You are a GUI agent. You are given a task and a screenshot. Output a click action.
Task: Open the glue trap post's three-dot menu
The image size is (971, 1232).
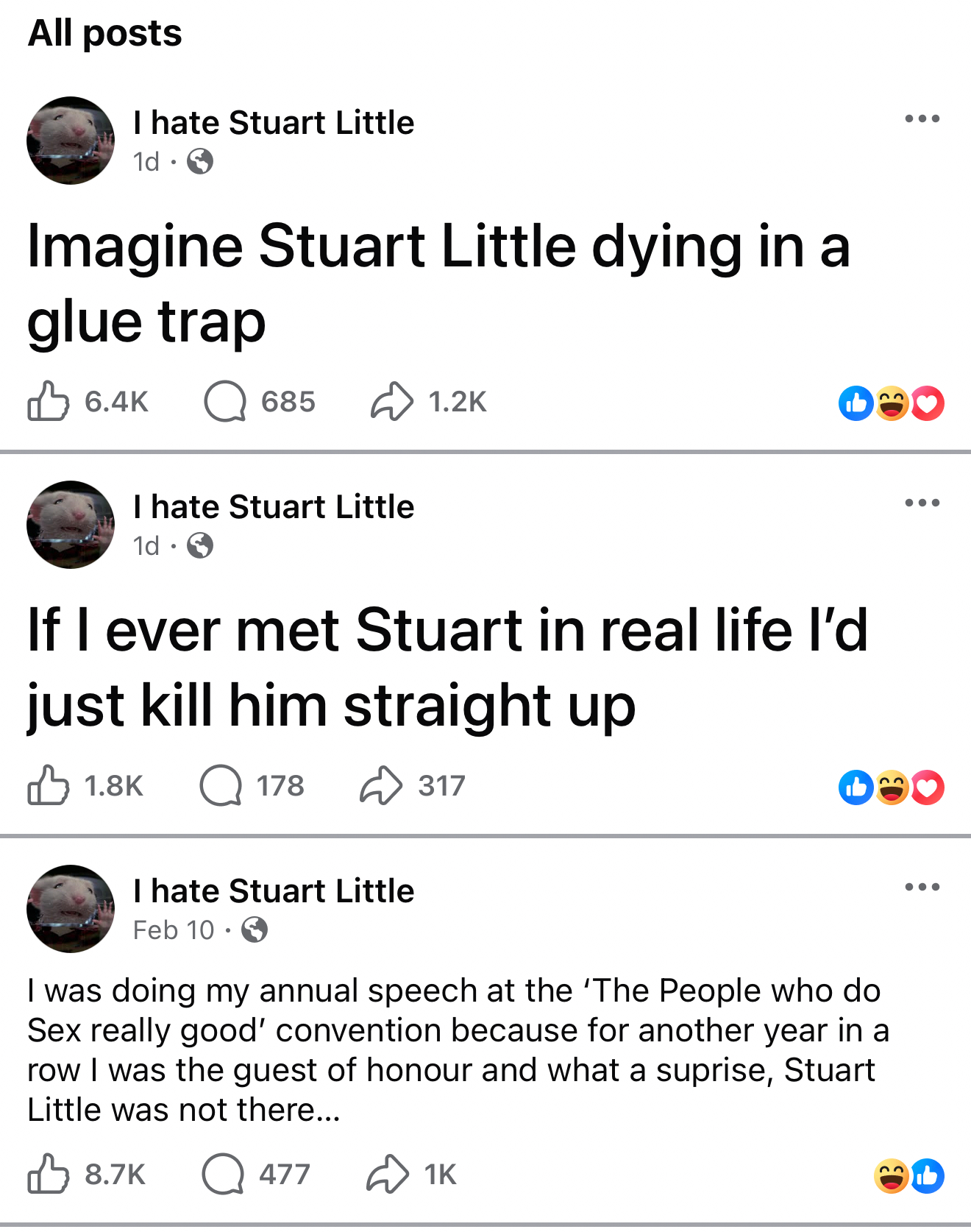922,118
